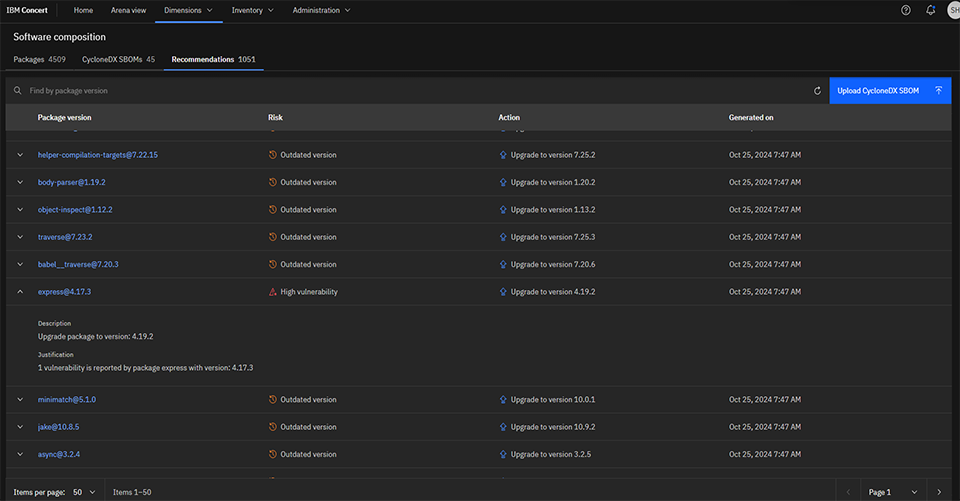Click the 'Upgrade package to version: 4.19.2' description
The height and width of the screenshot is (501, 960).
click(x=96, y=337)
